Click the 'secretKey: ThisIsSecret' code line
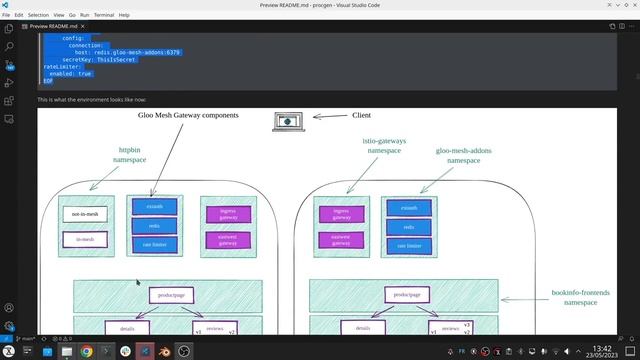This screenshot has width=640, height=360. [x=98, y=60]
